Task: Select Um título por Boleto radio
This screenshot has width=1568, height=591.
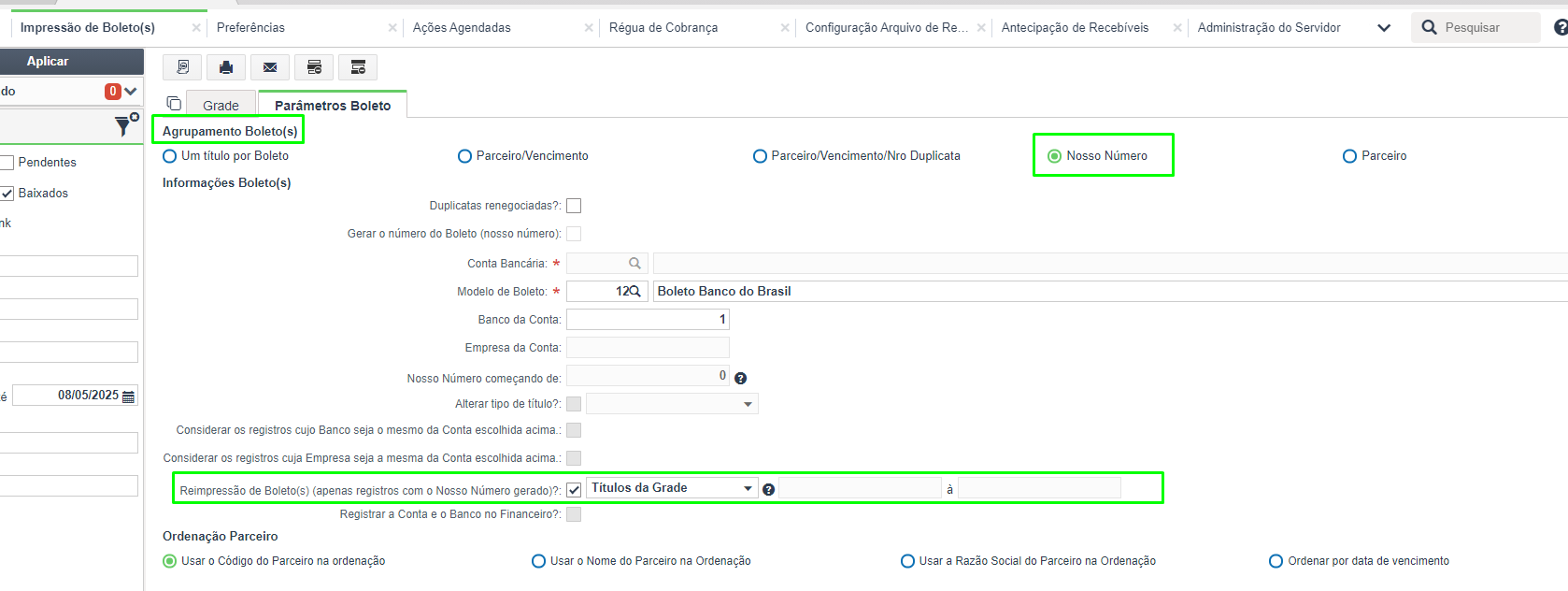Action: (170, 156)
